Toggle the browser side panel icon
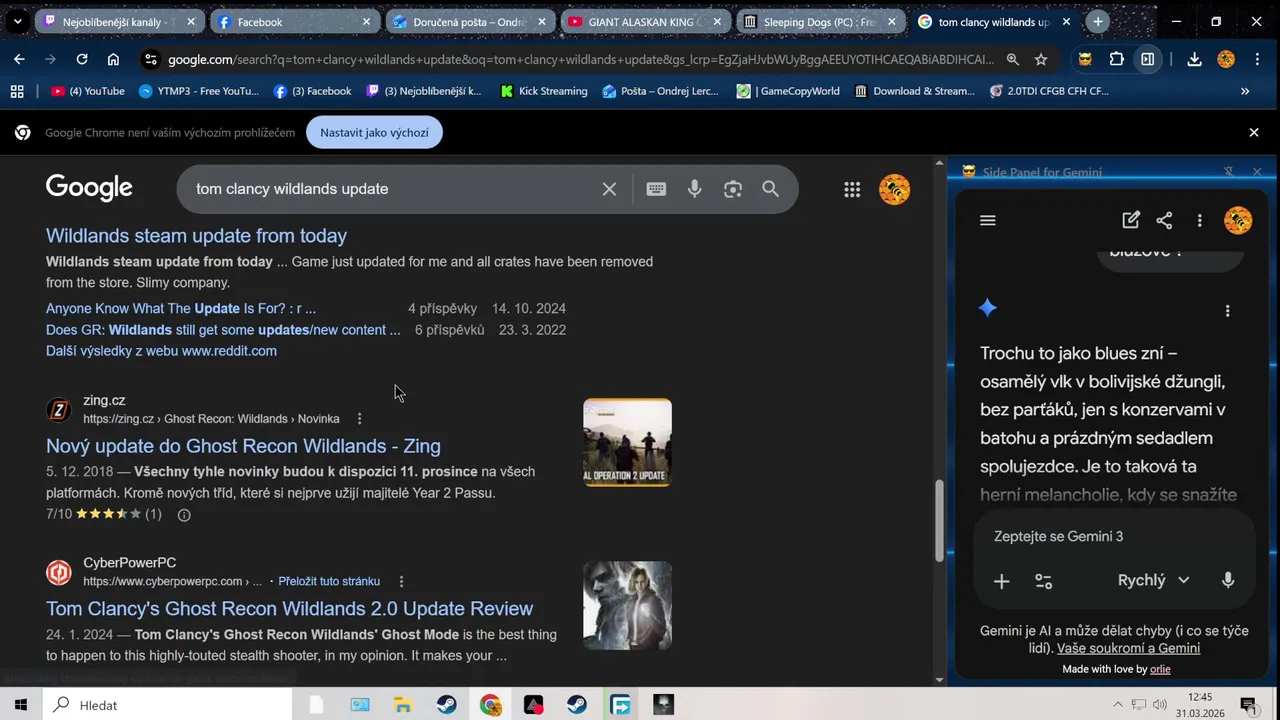 [x=1148, y=59]
